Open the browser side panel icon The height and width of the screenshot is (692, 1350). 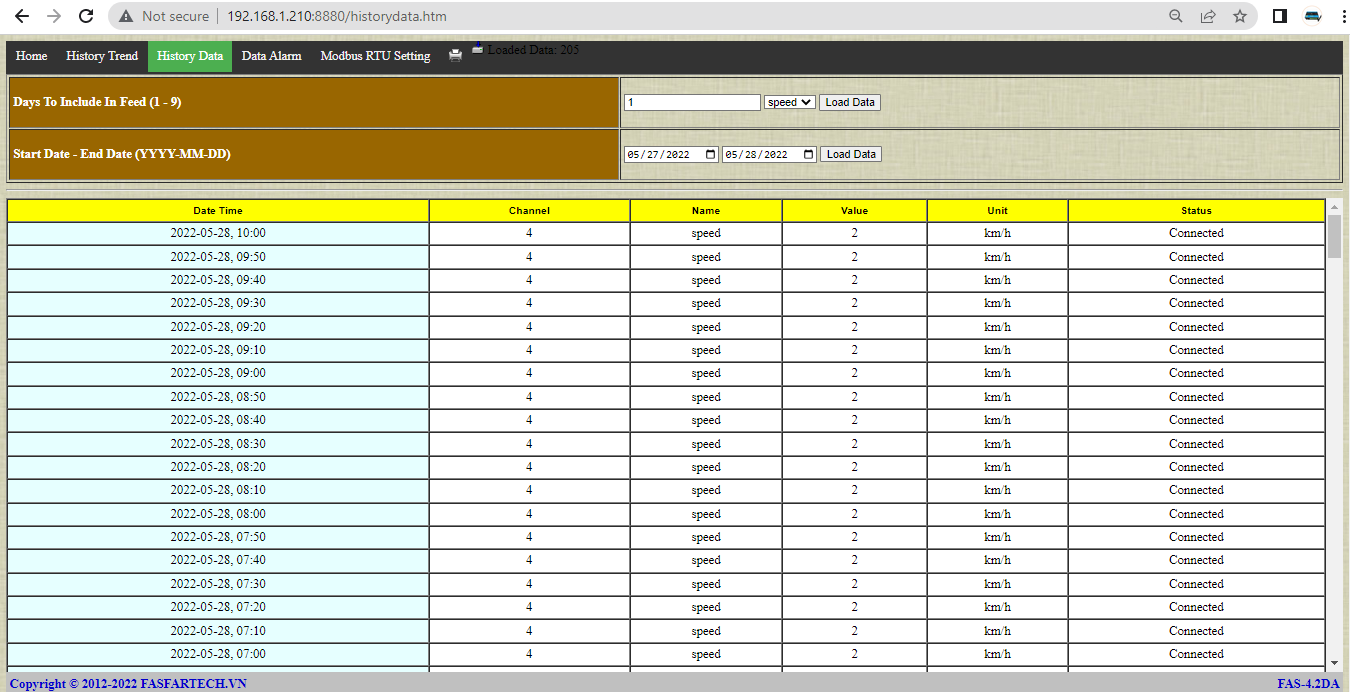coord(1279,16)
